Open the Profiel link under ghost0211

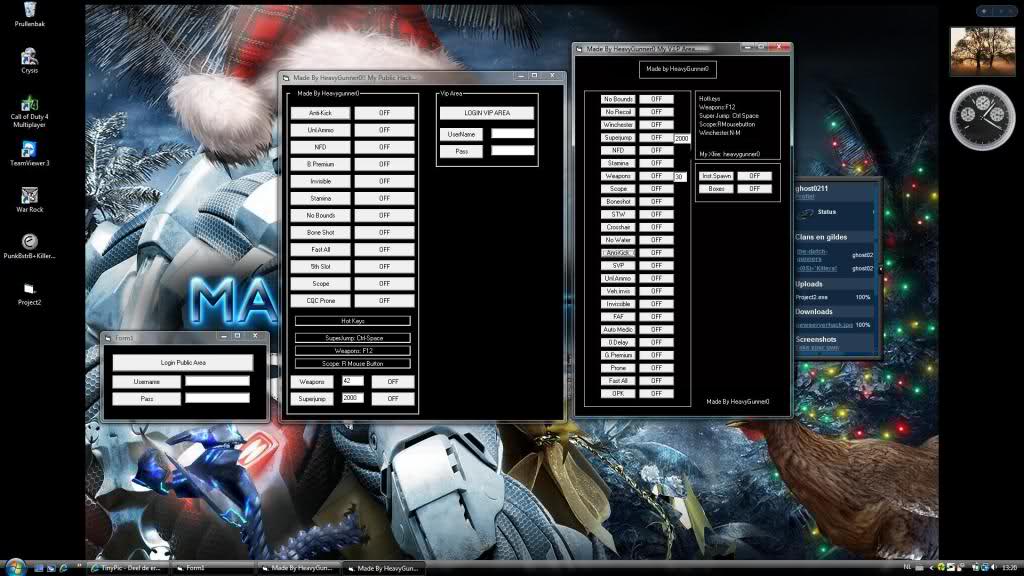pos(805,197)
